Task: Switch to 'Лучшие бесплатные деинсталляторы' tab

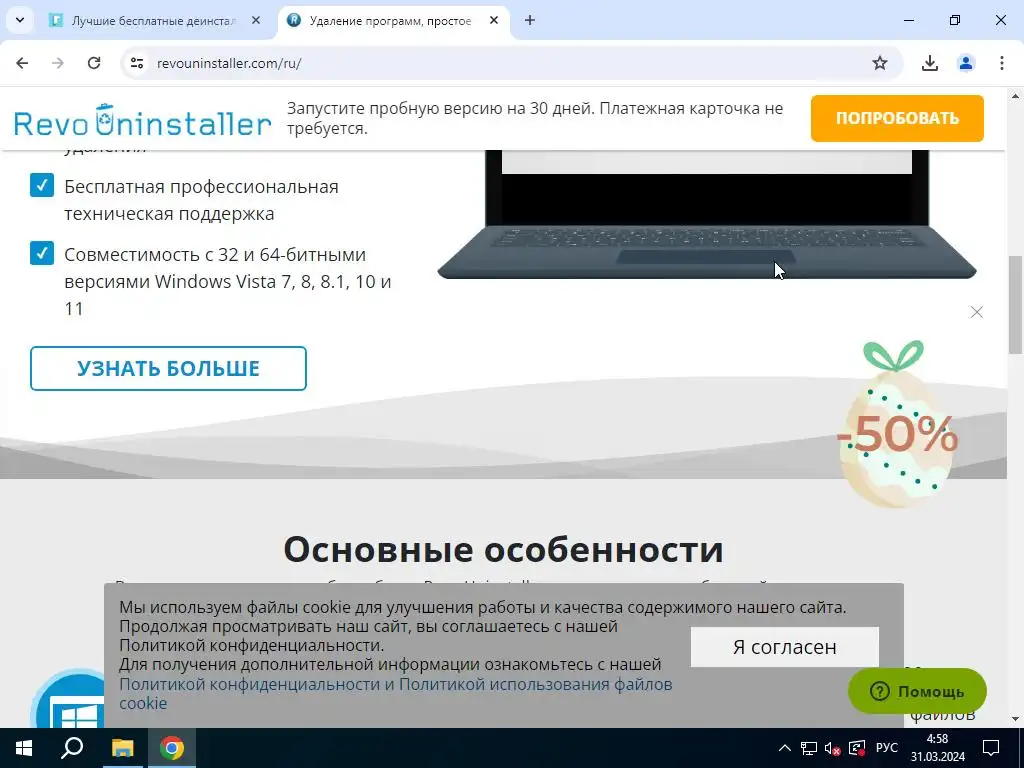Action: click(x=155, y=21)
